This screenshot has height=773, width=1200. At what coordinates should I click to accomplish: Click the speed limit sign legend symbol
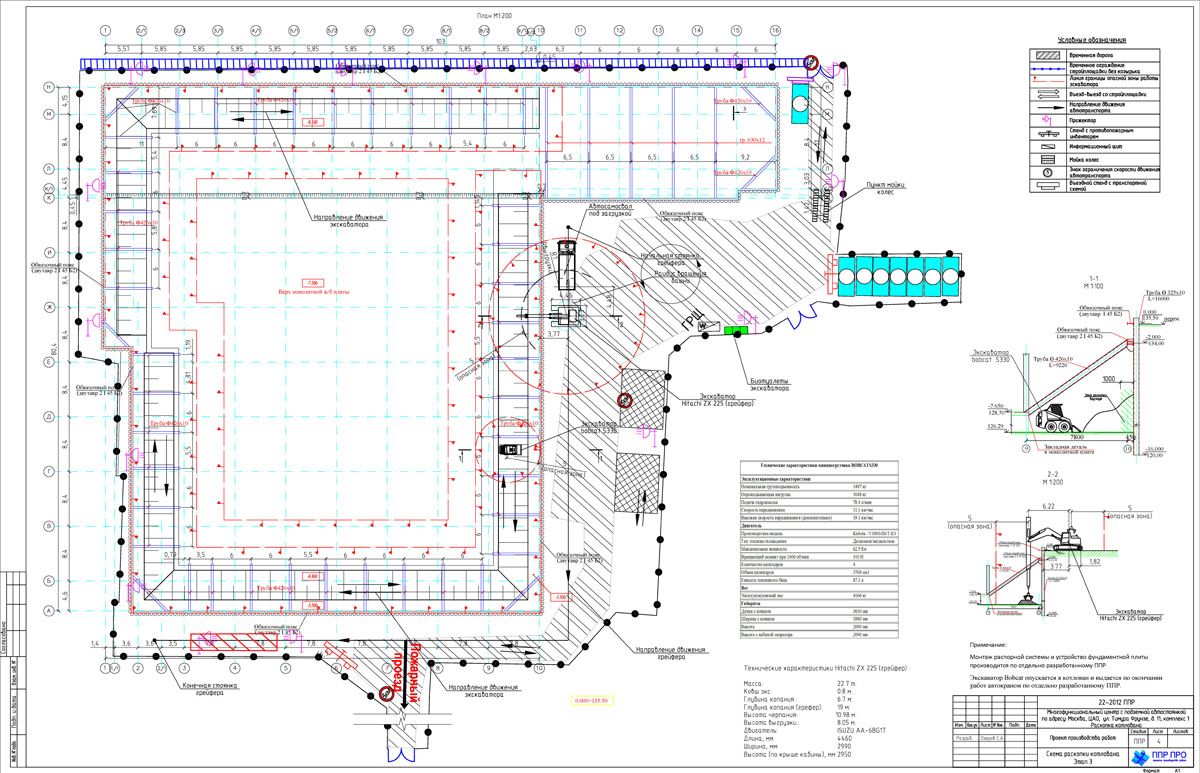[1048, 171]
